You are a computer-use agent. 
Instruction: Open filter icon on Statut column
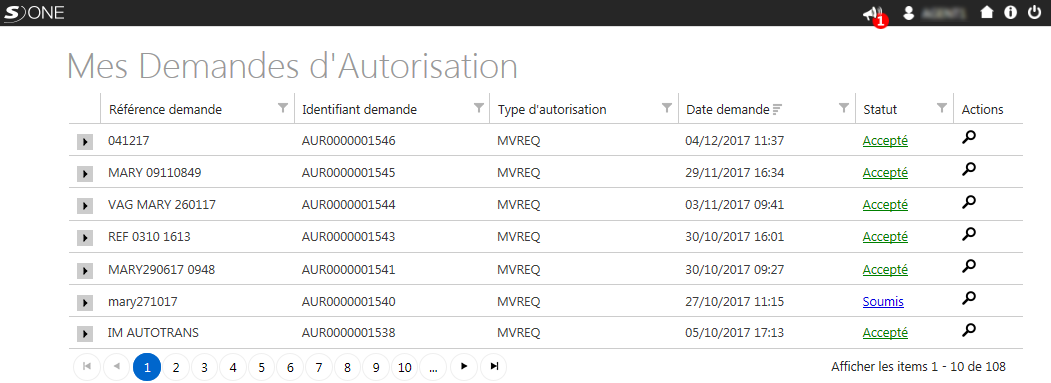coord(942,107)
